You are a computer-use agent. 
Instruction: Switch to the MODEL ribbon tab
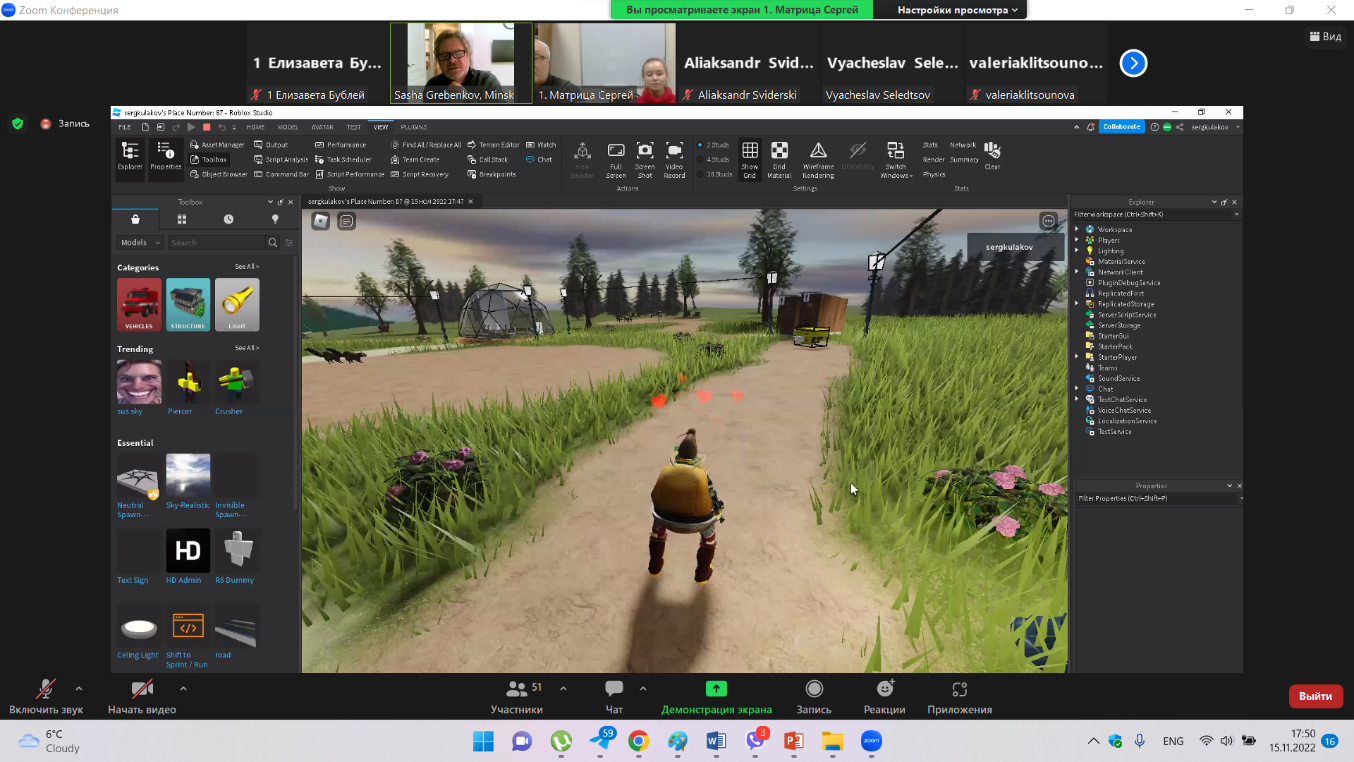(288, 127)
